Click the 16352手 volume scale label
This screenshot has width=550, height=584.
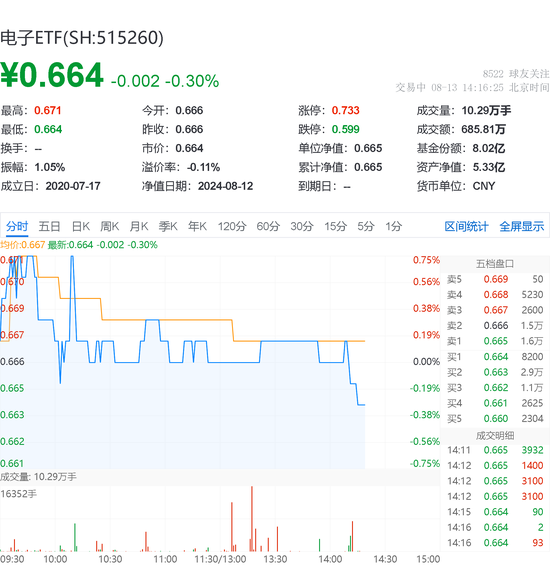tap(19, 494)
